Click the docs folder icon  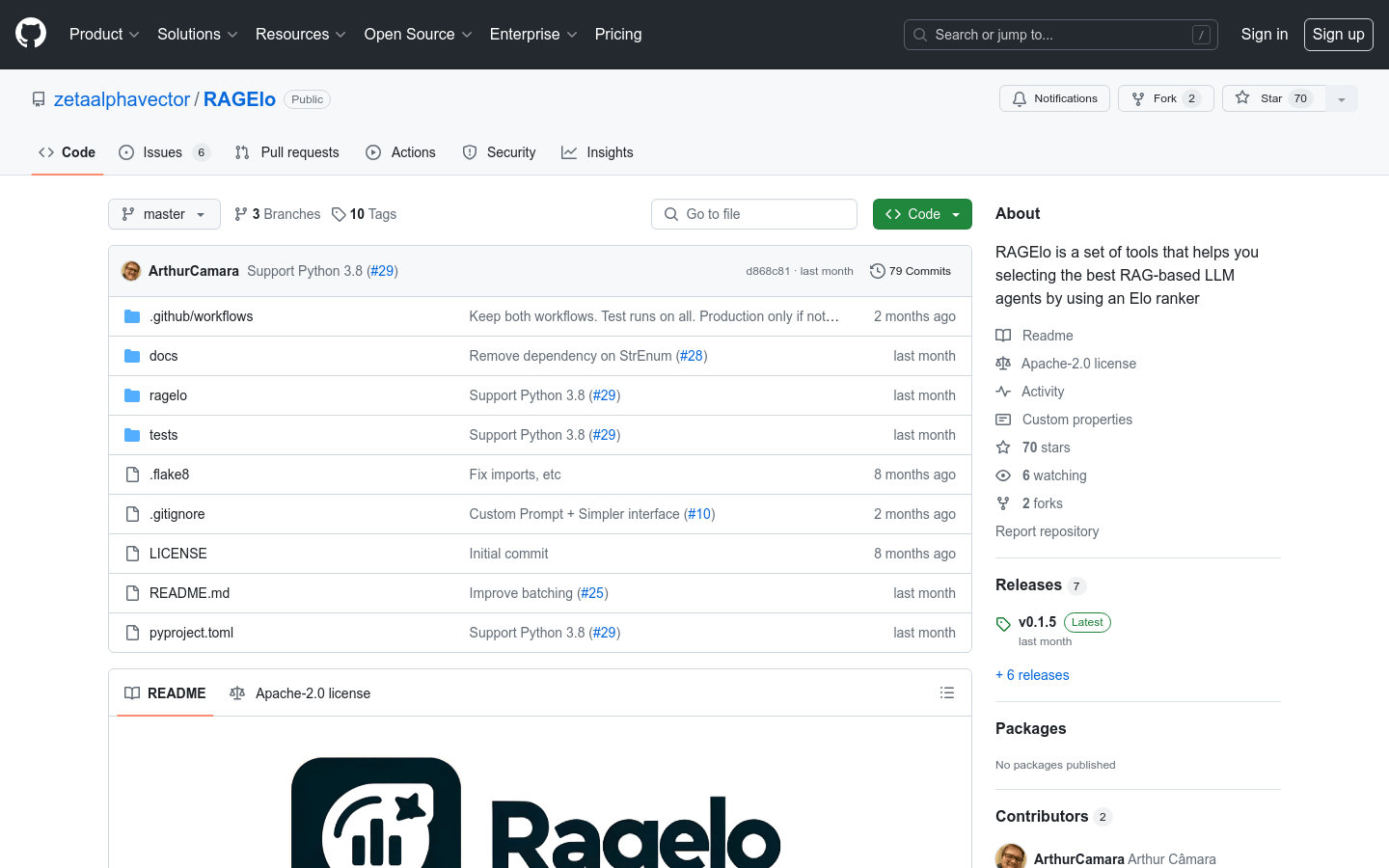click(x=132, y=356)
